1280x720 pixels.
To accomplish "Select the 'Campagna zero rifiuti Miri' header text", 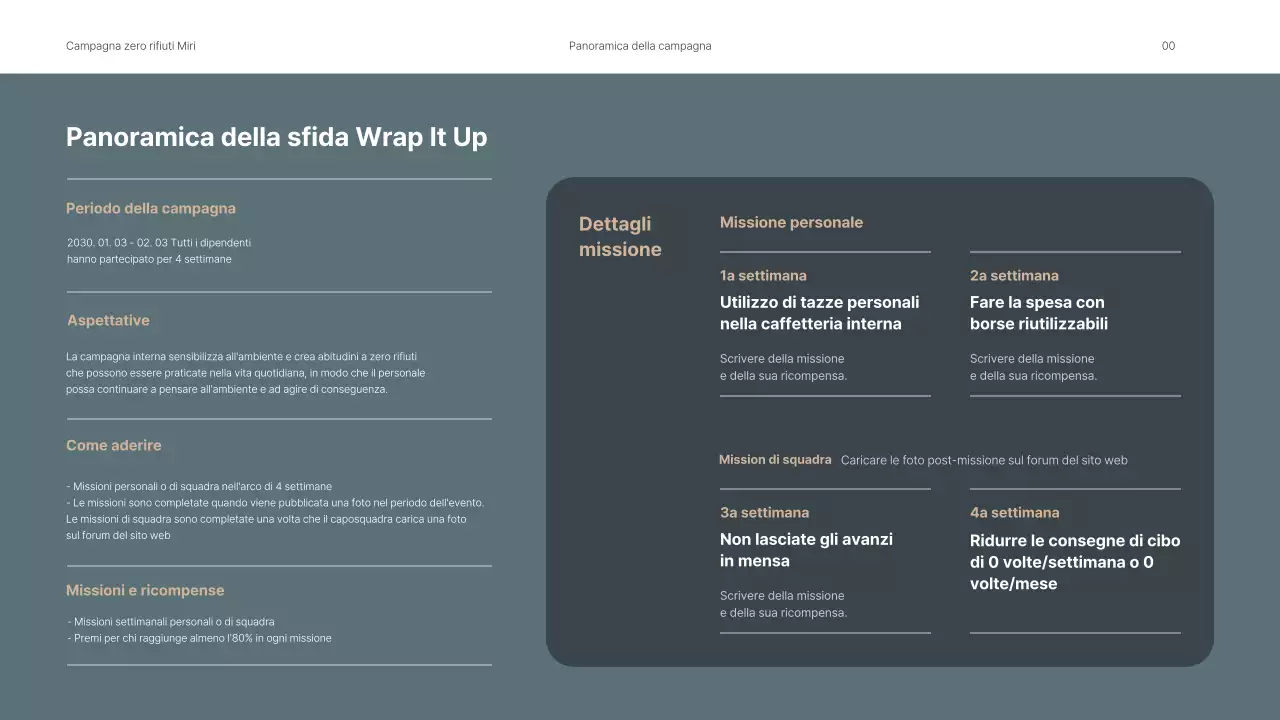I will [131, 46].
